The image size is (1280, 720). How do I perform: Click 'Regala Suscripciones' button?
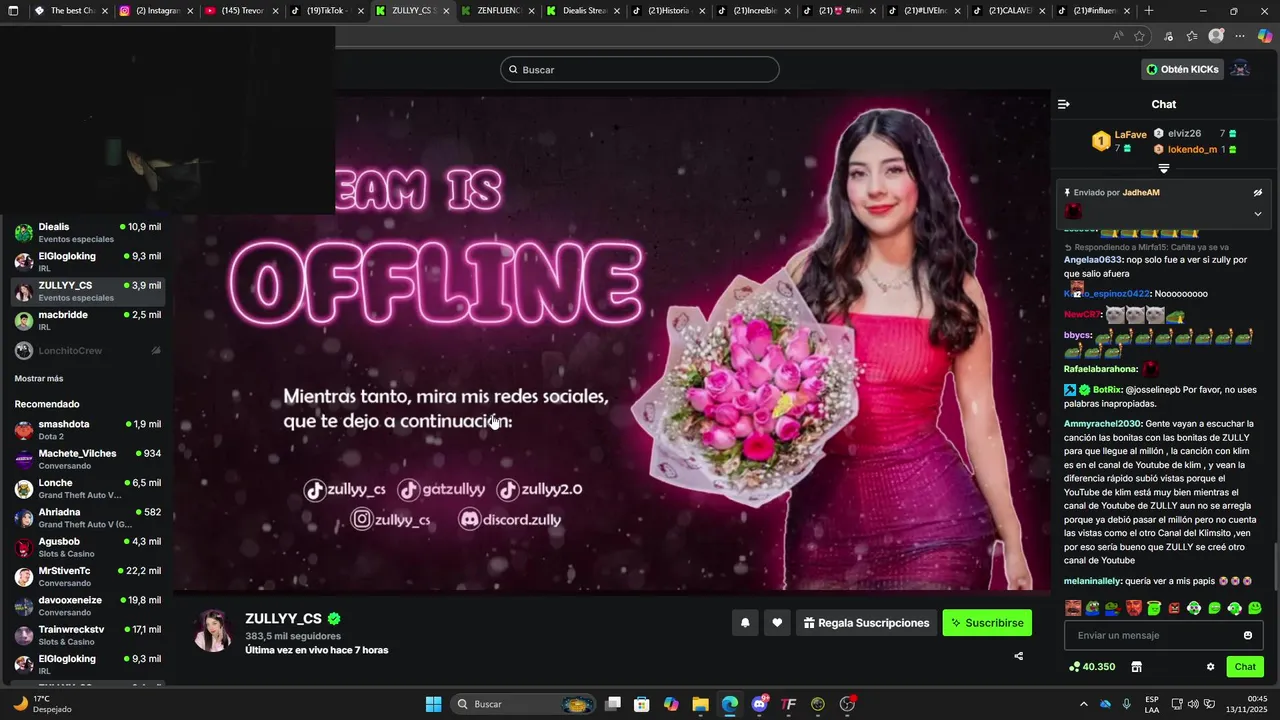[867, 623]
